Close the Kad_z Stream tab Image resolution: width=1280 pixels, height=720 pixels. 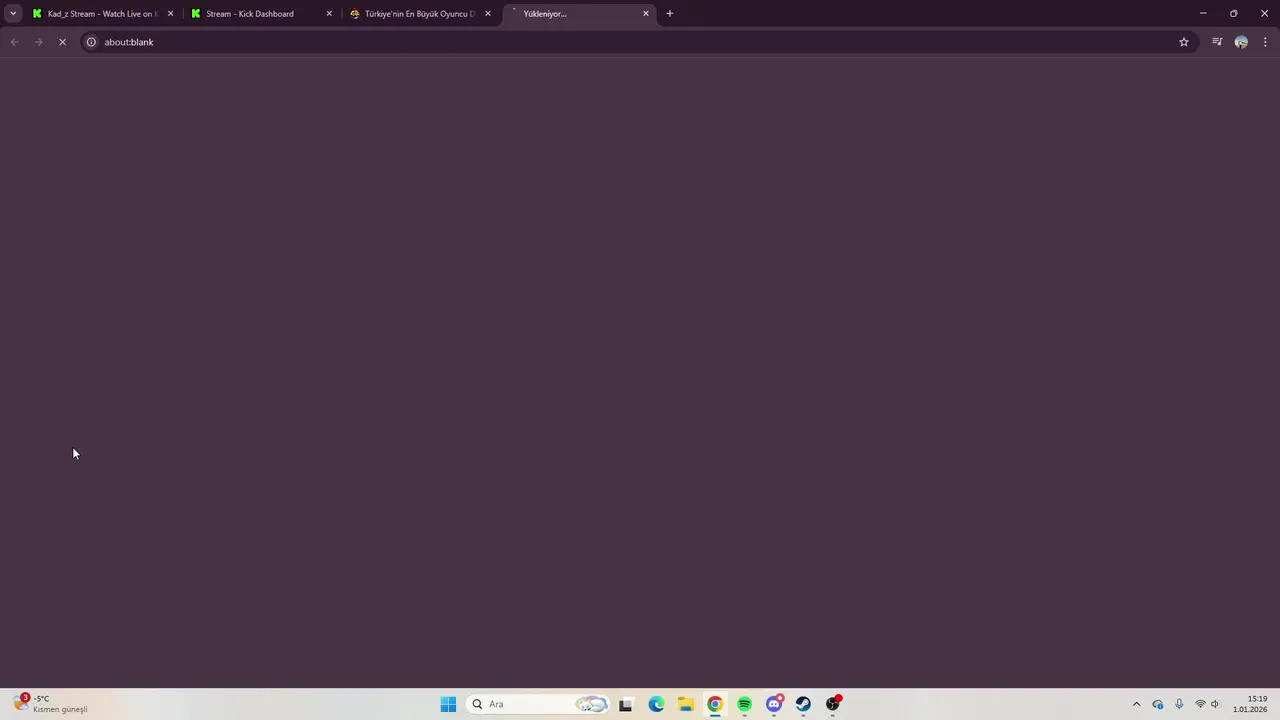pos(170,14)
